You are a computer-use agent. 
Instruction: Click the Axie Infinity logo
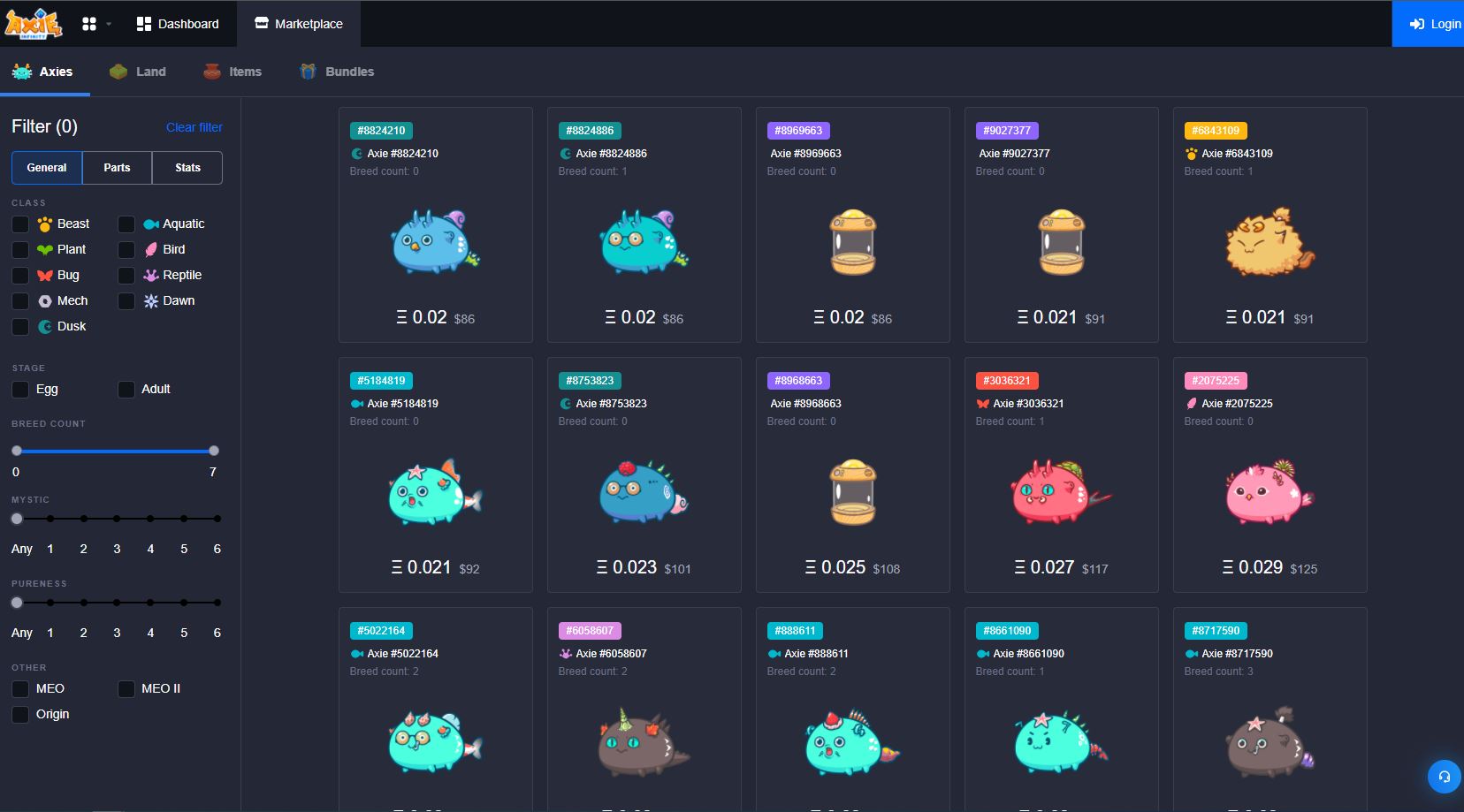(34, 24)
